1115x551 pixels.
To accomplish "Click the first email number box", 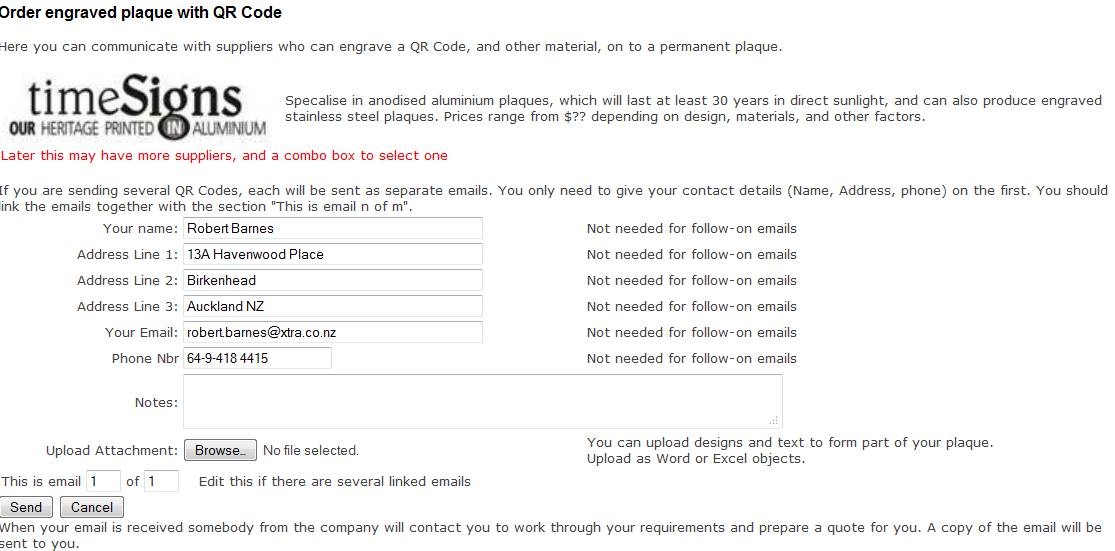I will [x=104, y=481].
